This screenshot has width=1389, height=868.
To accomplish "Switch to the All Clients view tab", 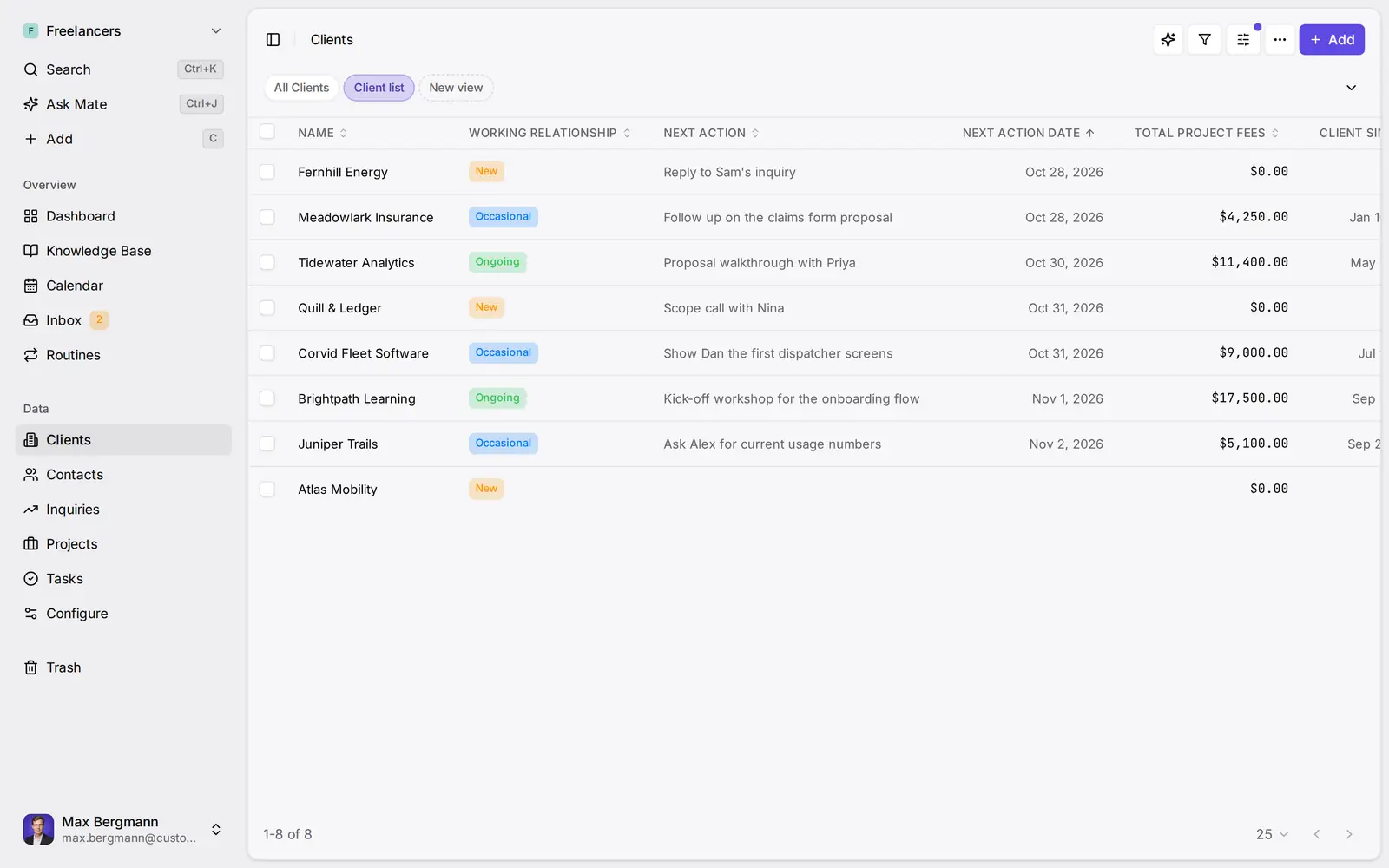I will [301, 88].
